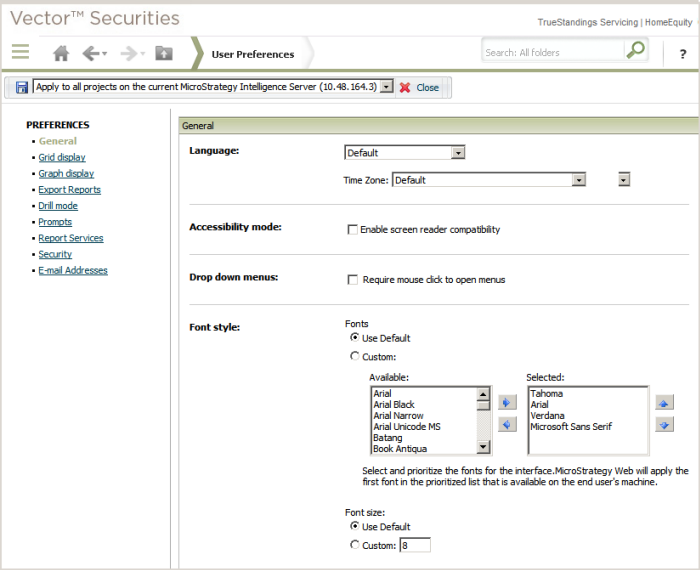
Task: Click the Forward arrow icon
Action: click(129, 53)
